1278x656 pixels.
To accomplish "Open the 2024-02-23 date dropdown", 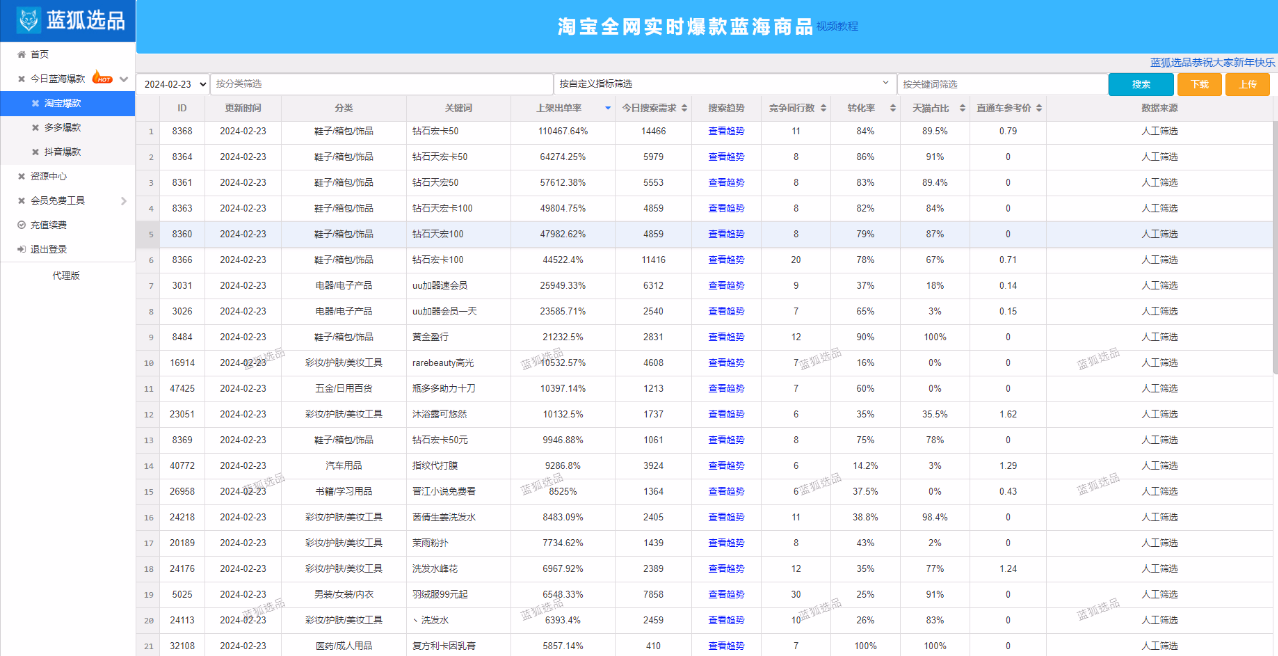I will [174, 84].
